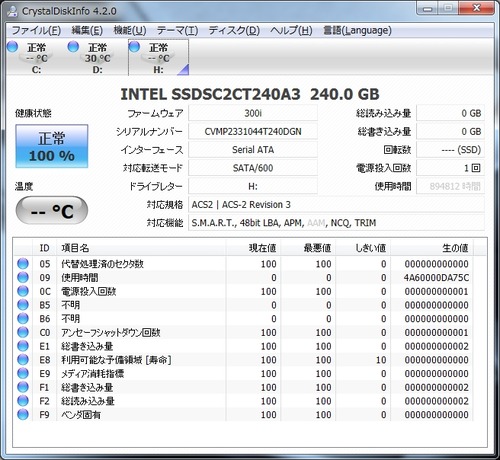Select the 代替処理済のセクタ数 row
Viewport: 500px width, 460px height.
pos(243,264)
